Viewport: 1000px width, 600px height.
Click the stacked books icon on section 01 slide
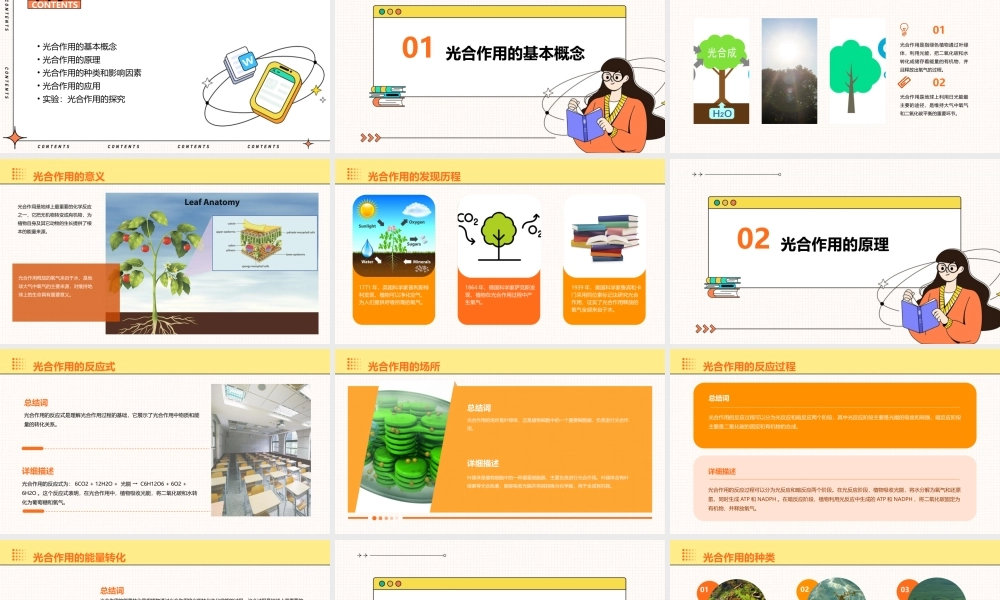click(387, 96)
